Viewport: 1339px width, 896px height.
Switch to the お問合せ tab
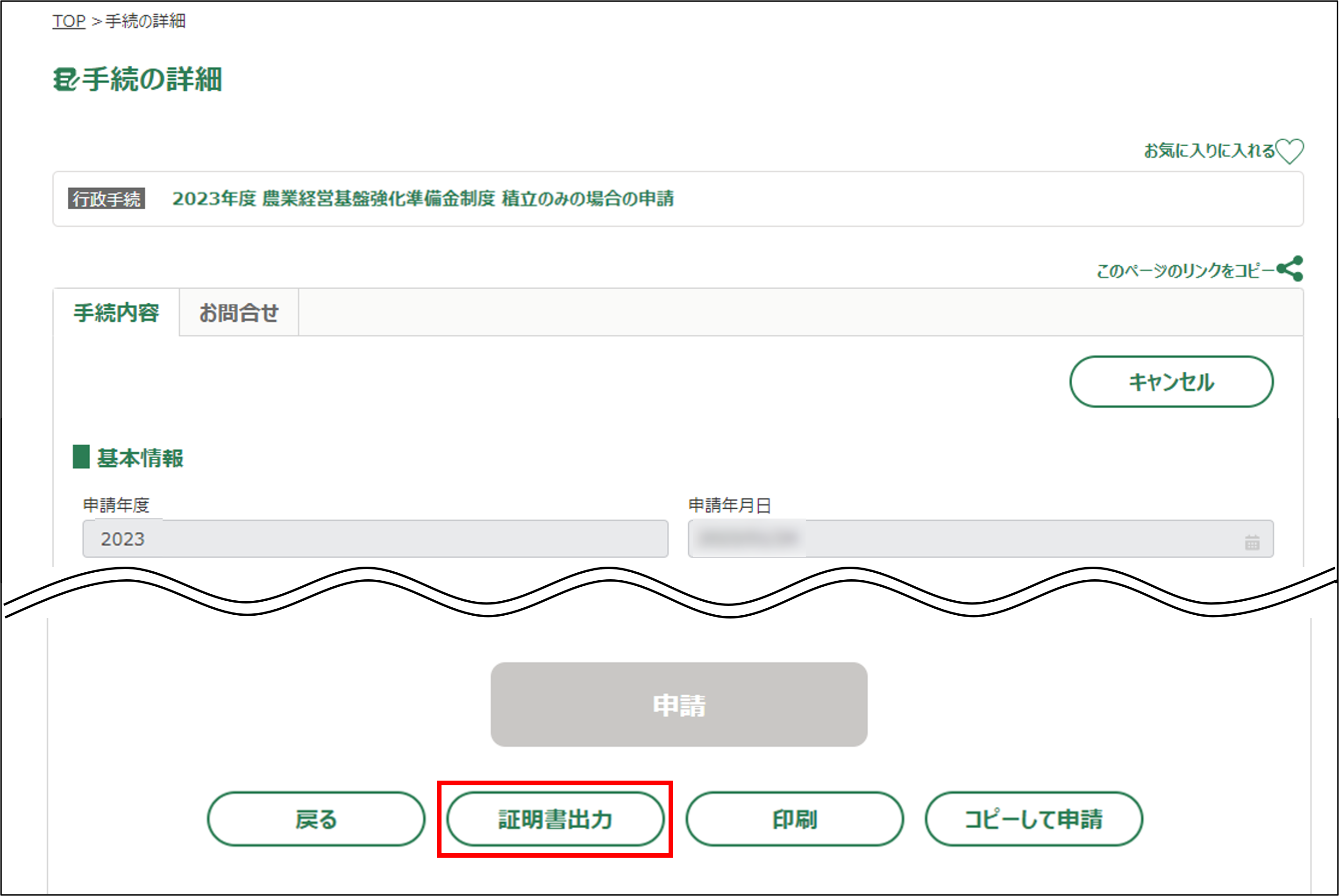[238, 313]
